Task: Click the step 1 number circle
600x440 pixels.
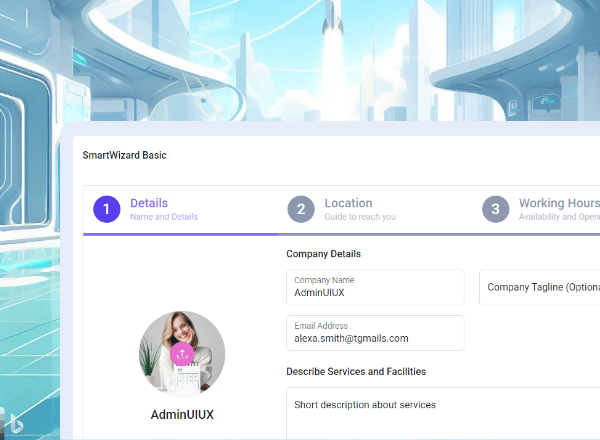Action: (x=107, y=209)
